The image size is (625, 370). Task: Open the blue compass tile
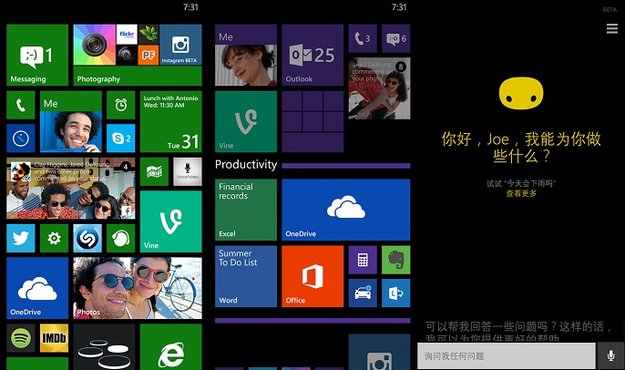point(21,138)
